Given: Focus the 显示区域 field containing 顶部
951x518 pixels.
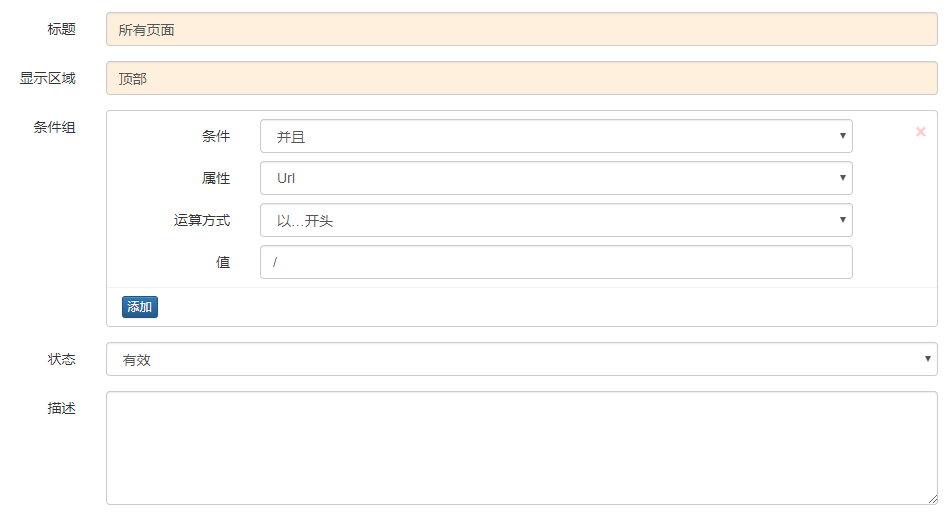Looking at the screenshot, I should click(522, 78).
